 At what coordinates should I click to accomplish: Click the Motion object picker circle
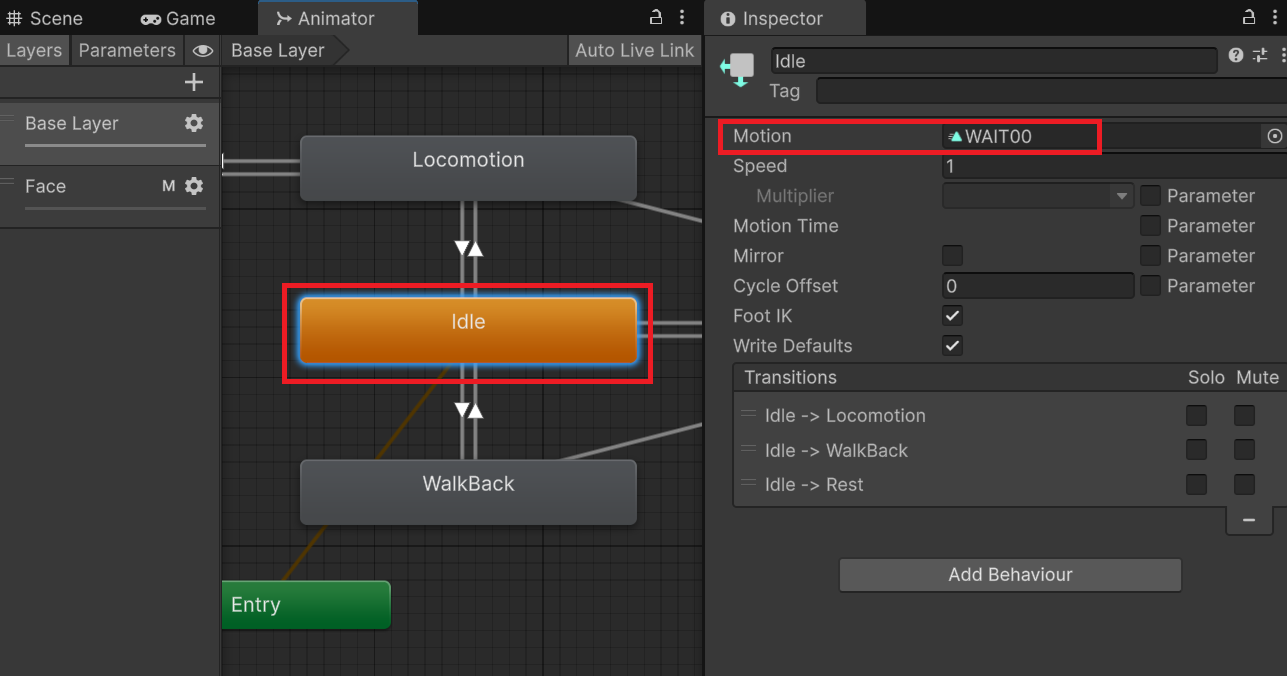click(x=1274, y=136)
